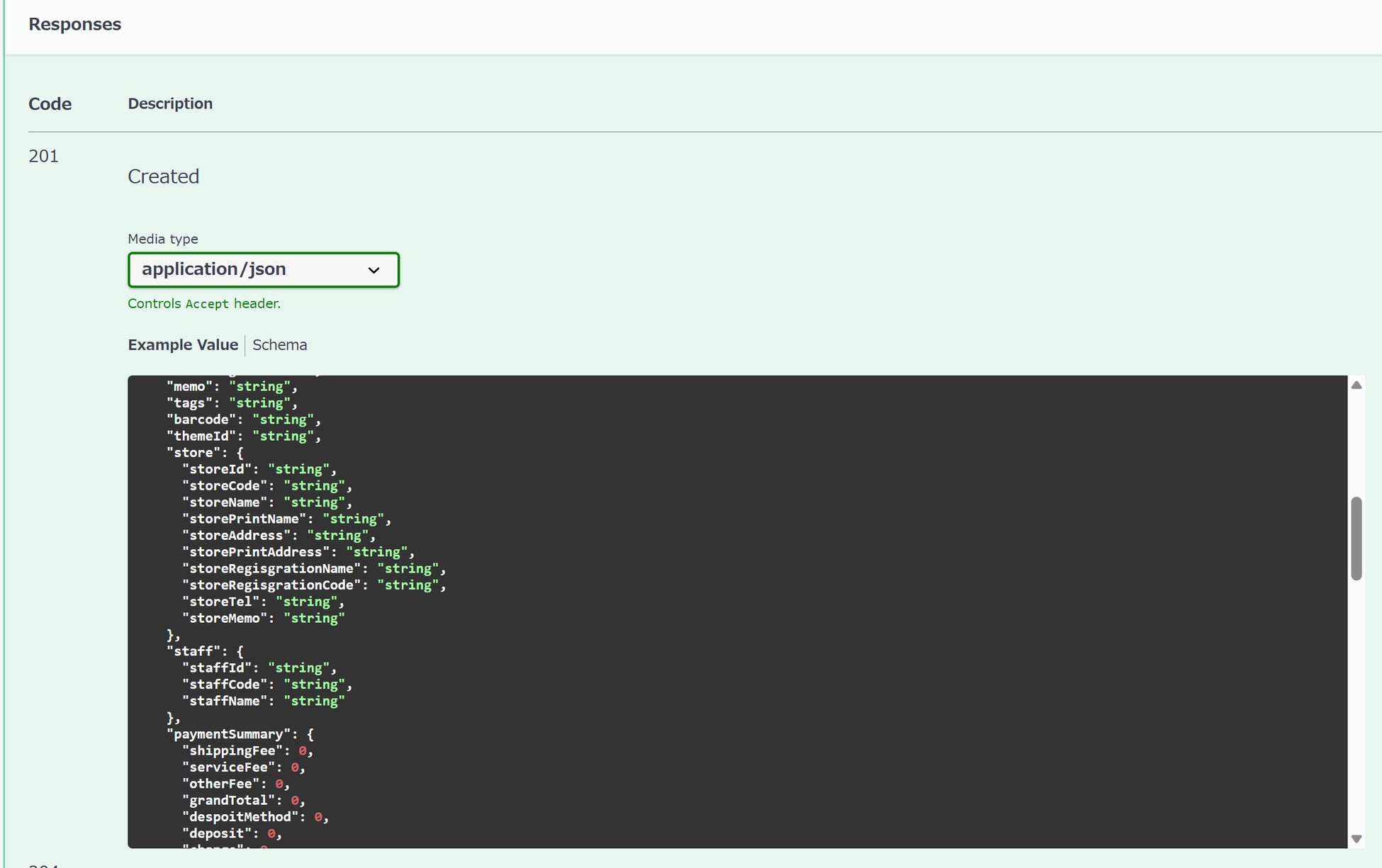Click the "store" object opening line

click(x=205, y=453)
